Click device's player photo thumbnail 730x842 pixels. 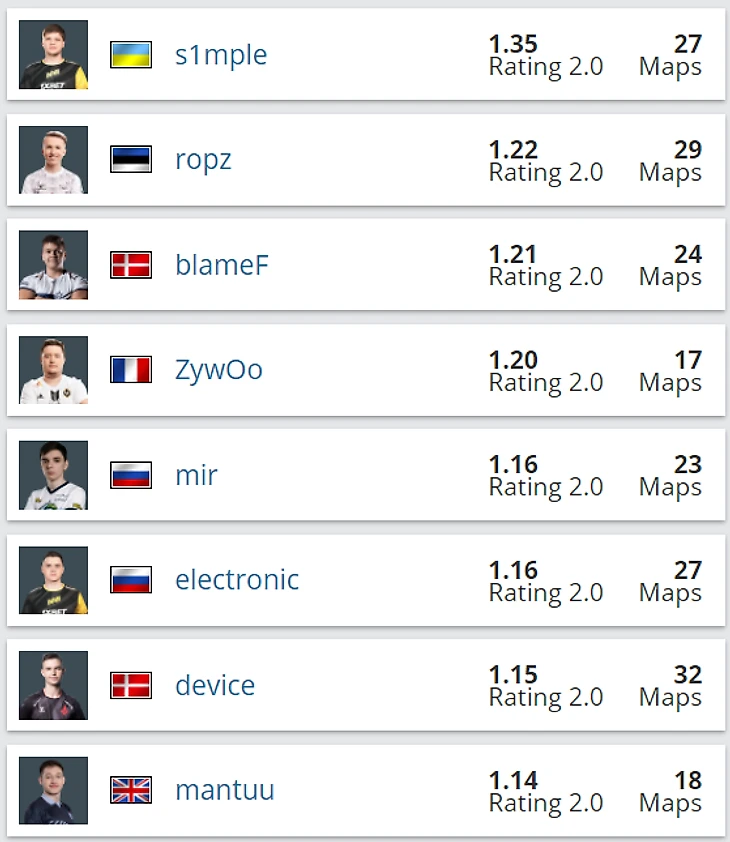(53, 685)
